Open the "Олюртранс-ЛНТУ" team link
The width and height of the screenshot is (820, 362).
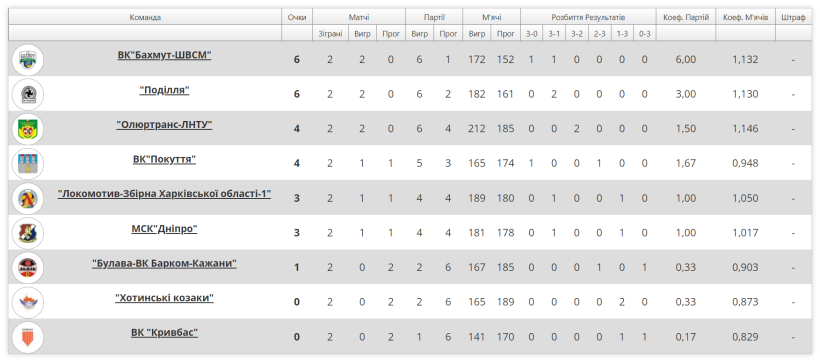pyautogui.click(x=164, y=125)
